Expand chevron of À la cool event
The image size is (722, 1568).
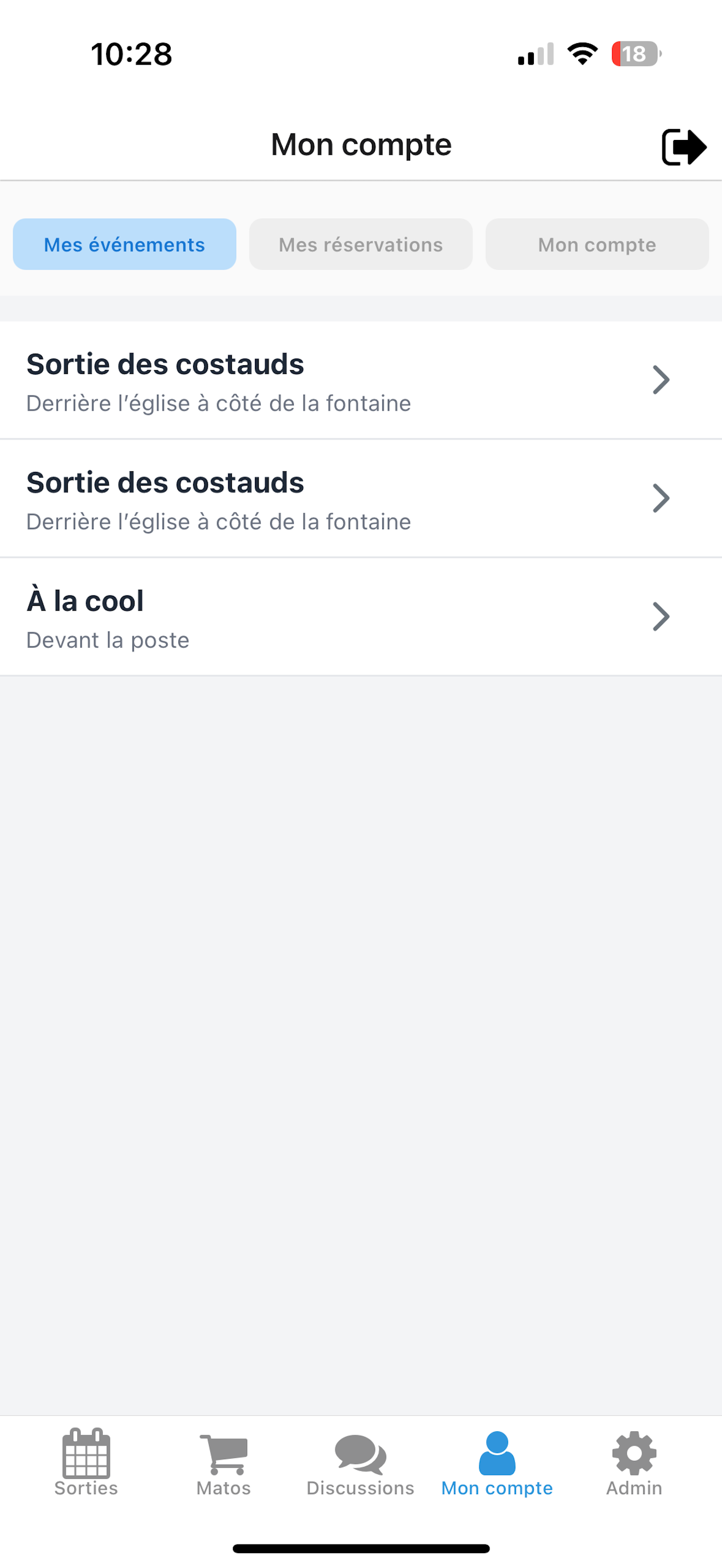661,616
